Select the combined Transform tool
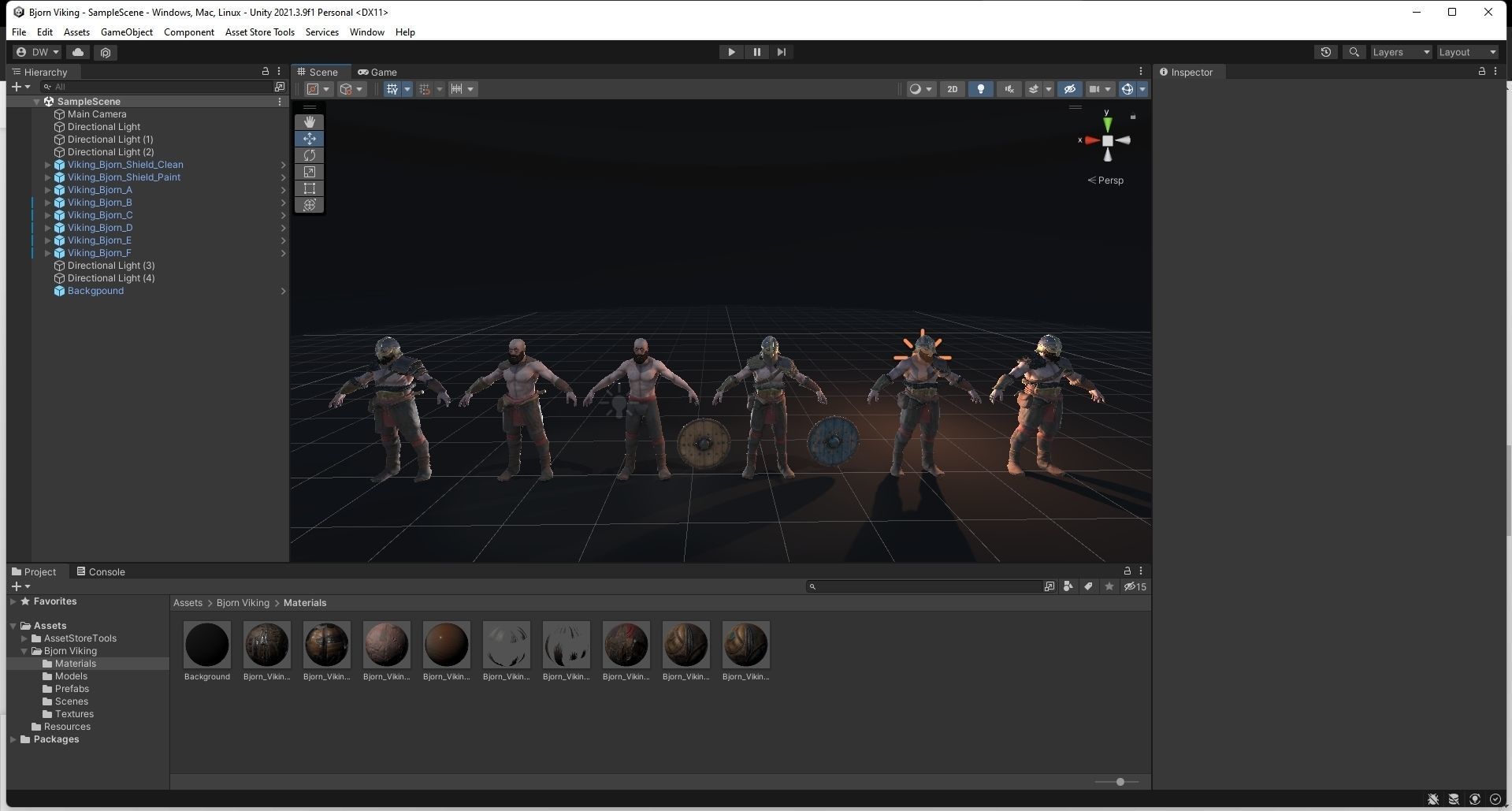1512x811 pixels. pyautogui.click(x=310, y=205)
